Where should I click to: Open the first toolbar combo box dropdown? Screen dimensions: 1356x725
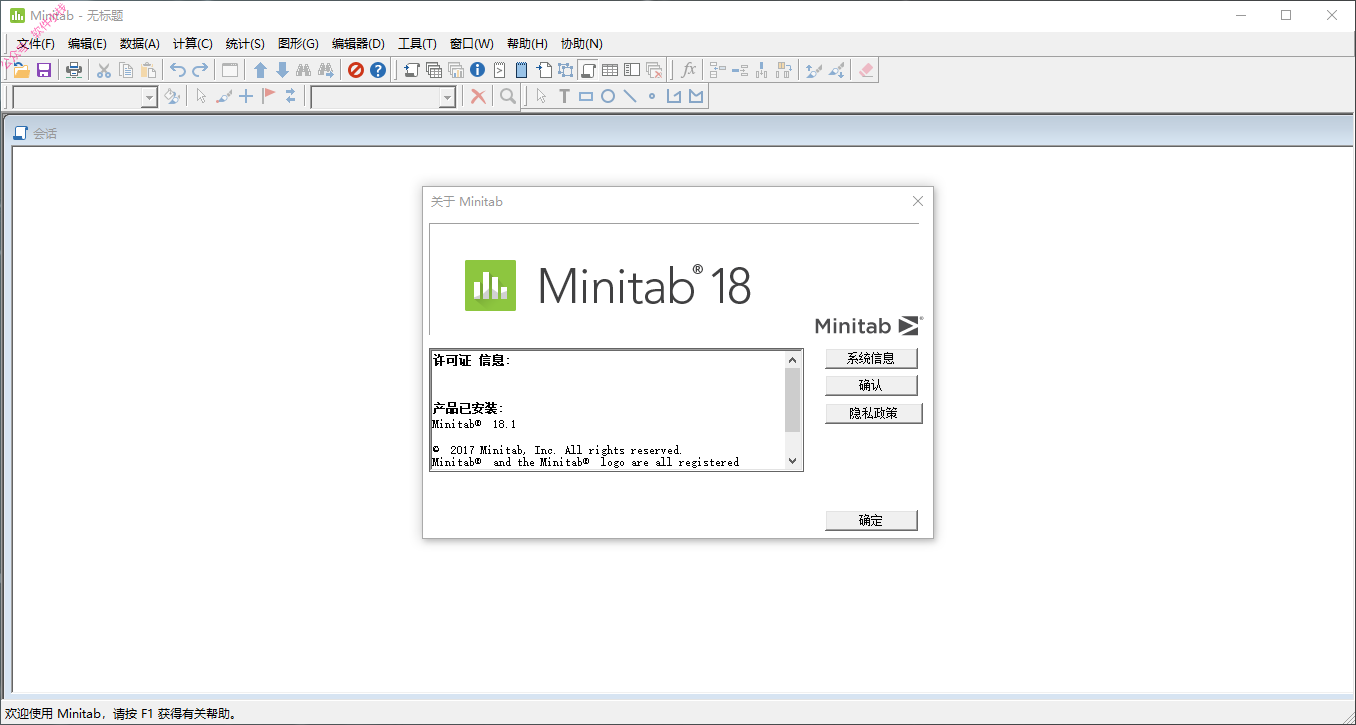[149, 97]
